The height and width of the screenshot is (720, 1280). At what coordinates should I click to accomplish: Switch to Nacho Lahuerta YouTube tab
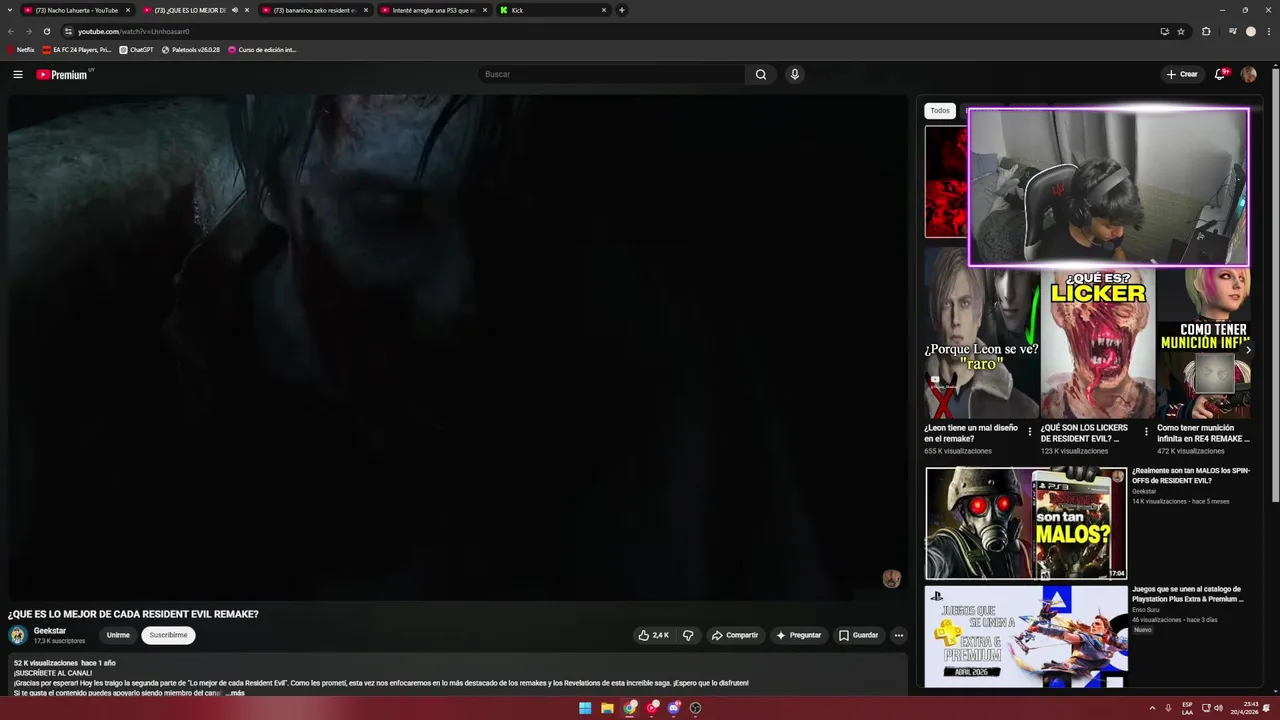(78, 10)
